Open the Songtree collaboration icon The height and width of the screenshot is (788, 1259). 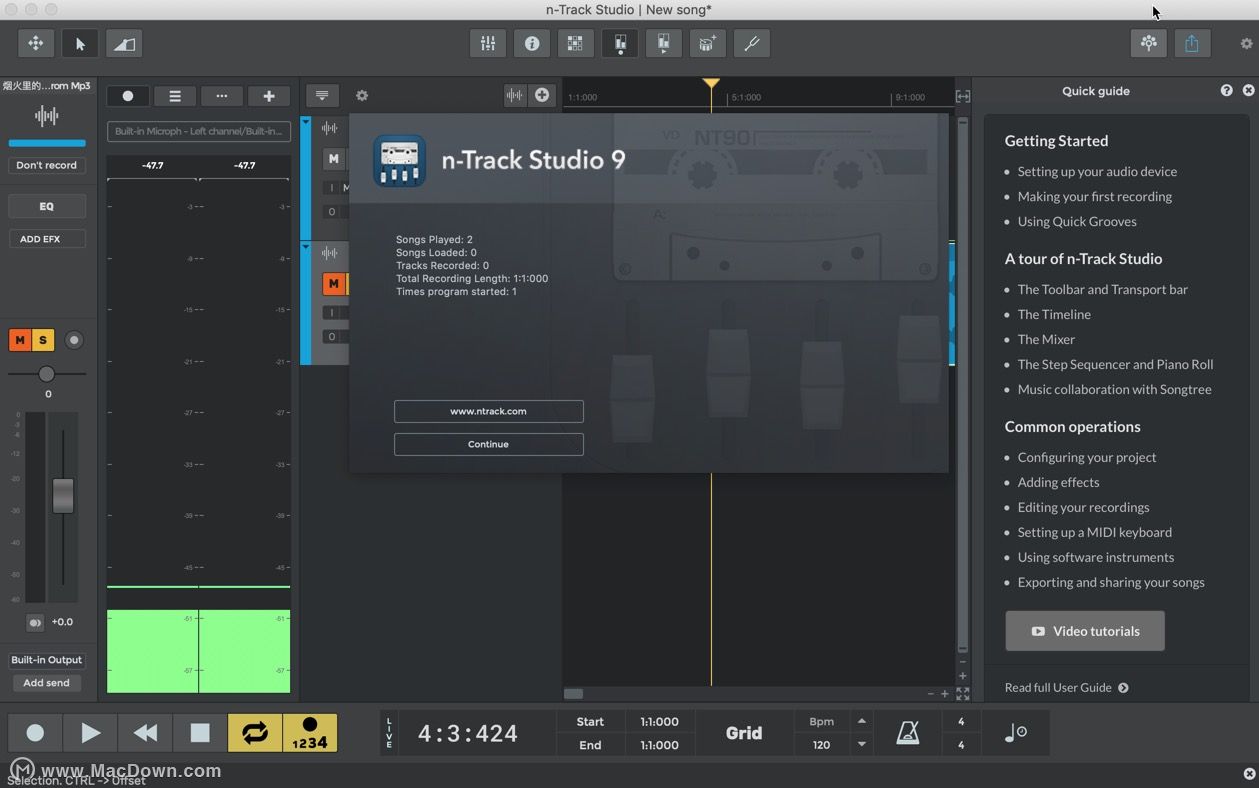(1148, 43)
